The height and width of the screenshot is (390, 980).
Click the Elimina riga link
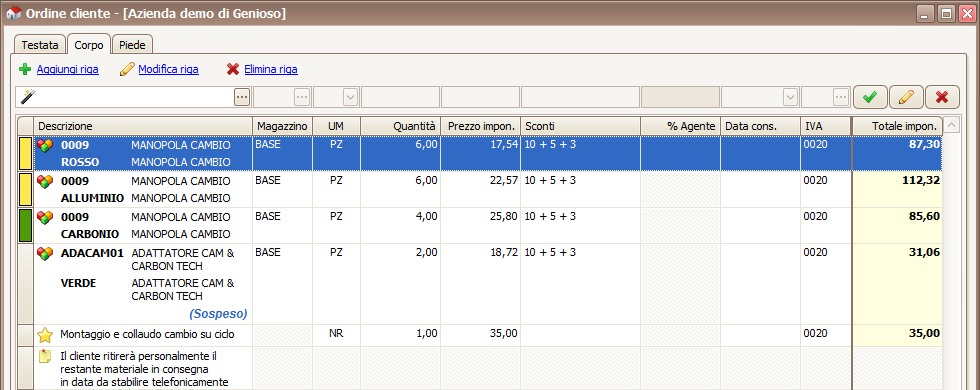coord(271,69)
